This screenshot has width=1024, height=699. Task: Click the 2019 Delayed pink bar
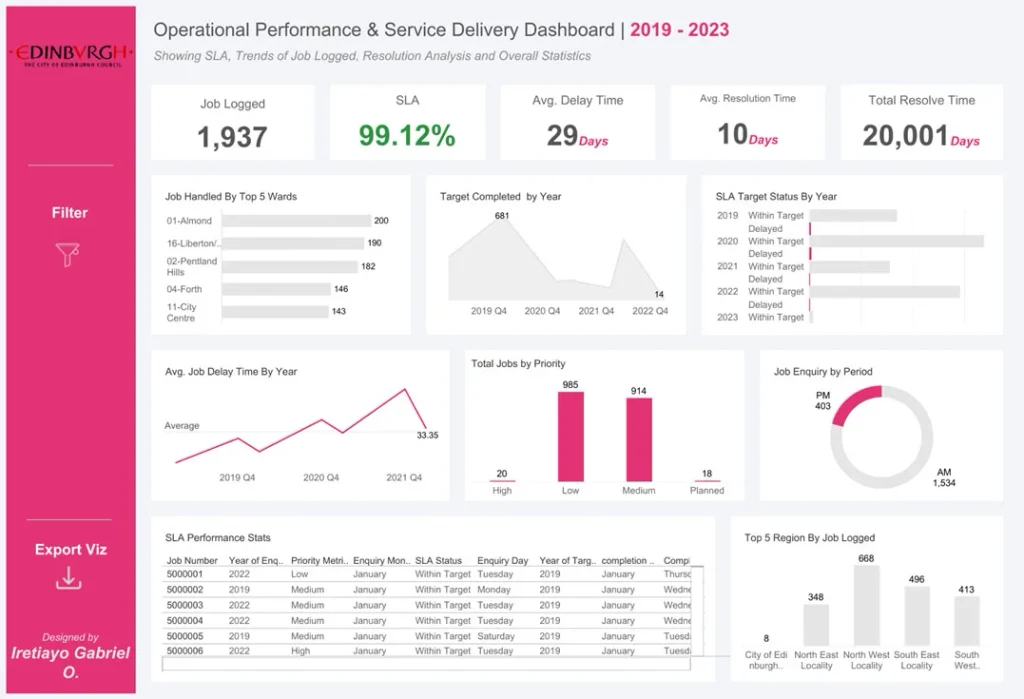coord(810,229)
